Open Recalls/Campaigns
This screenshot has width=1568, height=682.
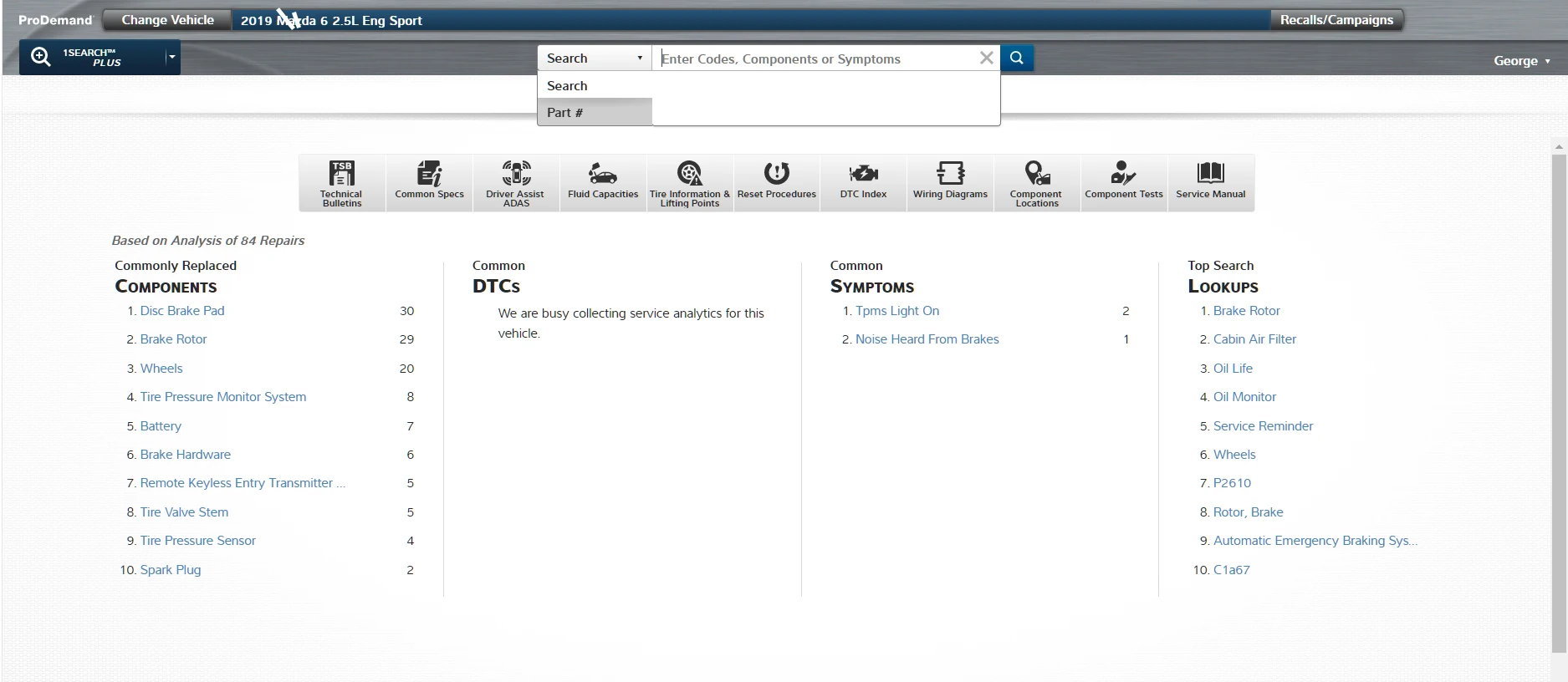(x=1336, y=20)
